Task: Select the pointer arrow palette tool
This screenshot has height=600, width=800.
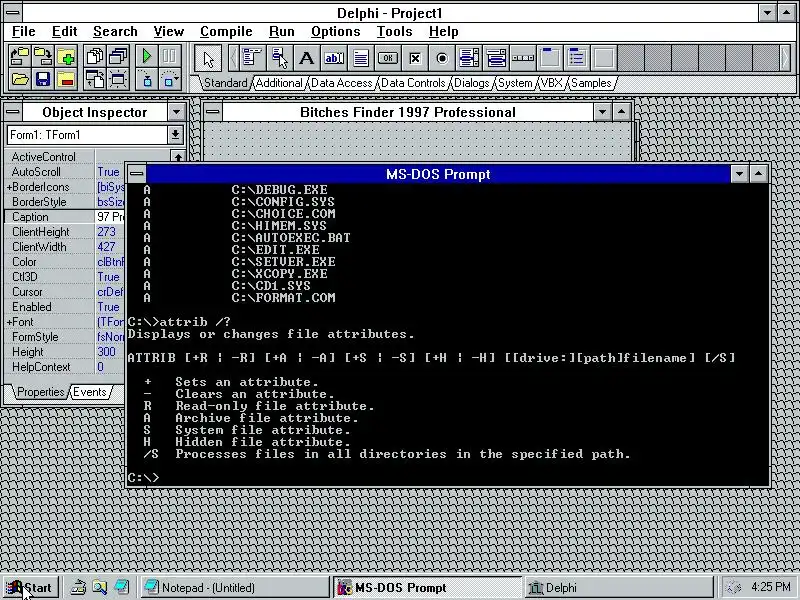Action: click(208, 58)
